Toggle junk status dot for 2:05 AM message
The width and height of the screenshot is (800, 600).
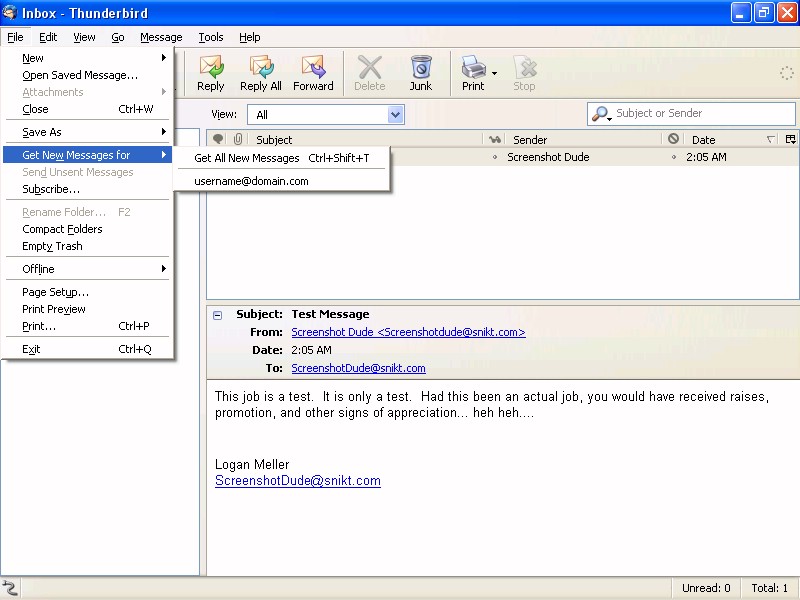coord(673,157)
